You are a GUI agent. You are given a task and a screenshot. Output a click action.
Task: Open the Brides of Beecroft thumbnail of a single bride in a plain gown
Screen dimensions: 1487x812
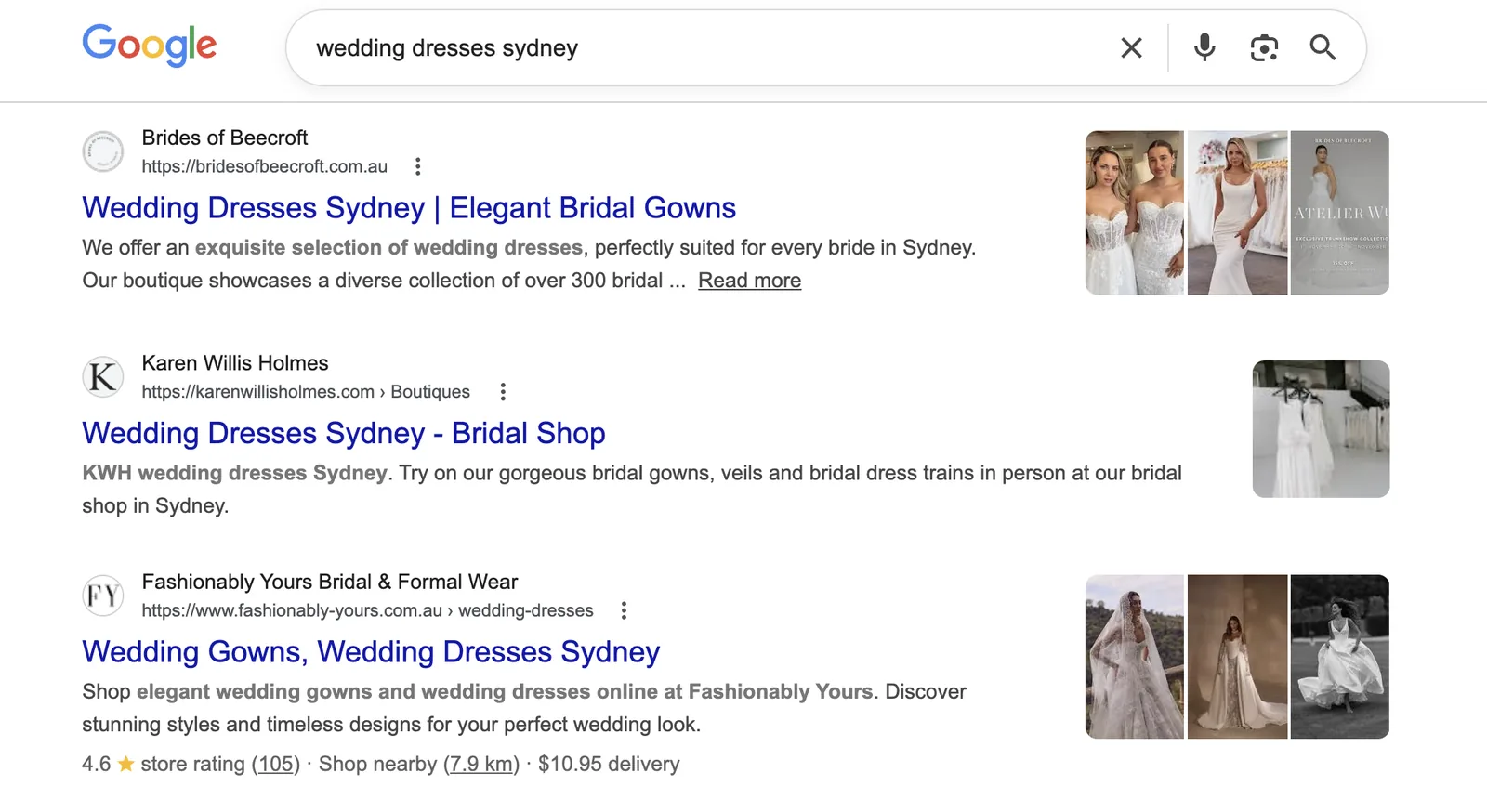point(1238,213)
